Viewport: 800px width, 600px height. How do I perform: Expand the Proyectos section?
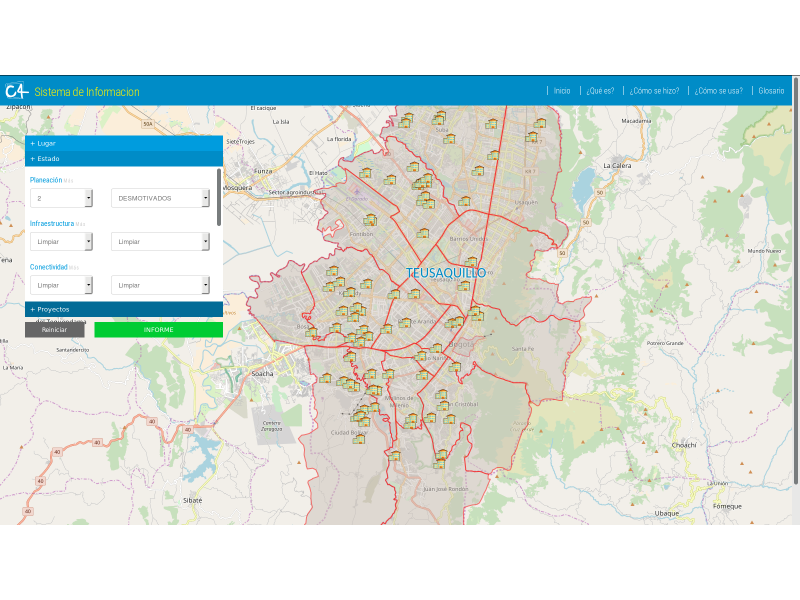tap(123, 309)
